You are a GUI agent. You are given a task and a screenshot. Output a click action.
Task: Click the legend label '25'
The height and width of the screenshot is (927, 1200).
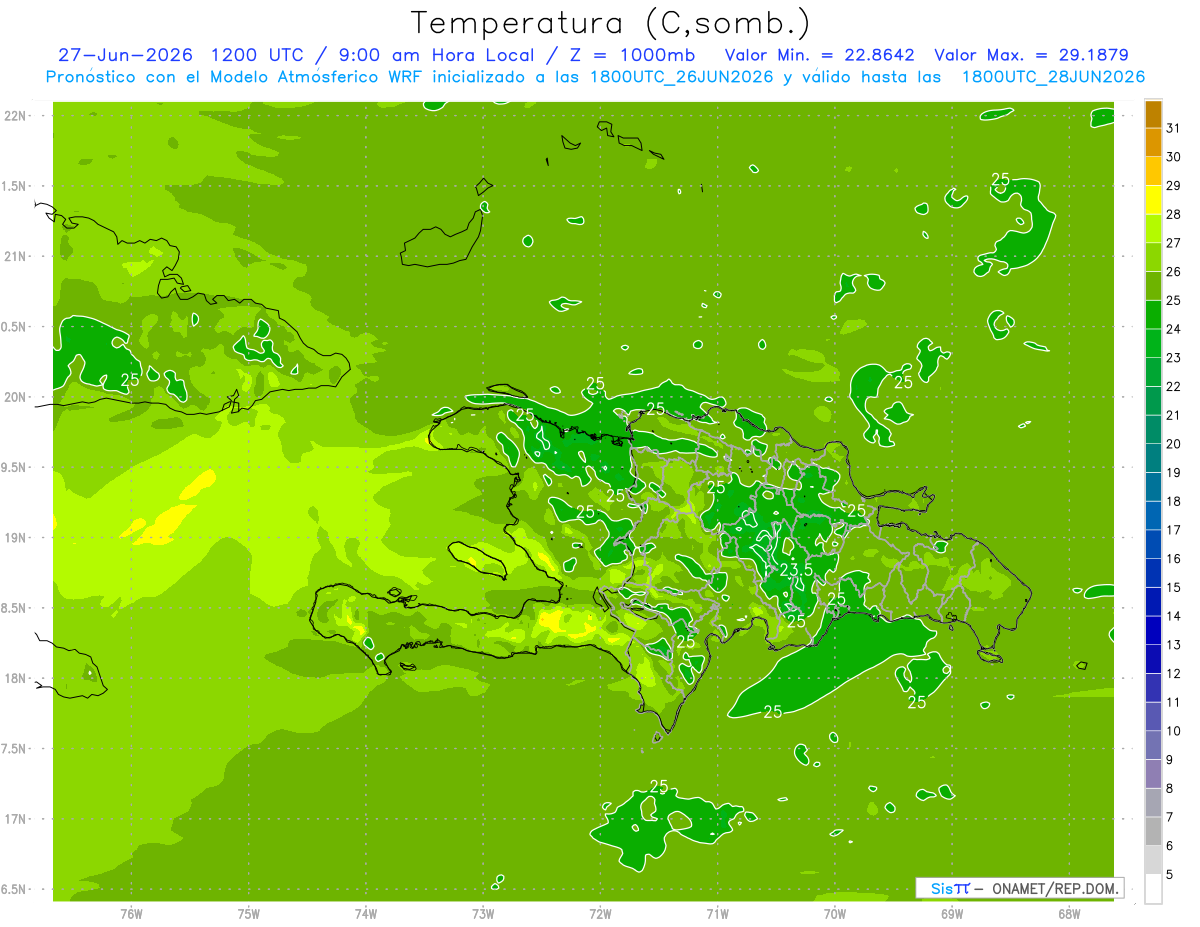pos(1174,300)
